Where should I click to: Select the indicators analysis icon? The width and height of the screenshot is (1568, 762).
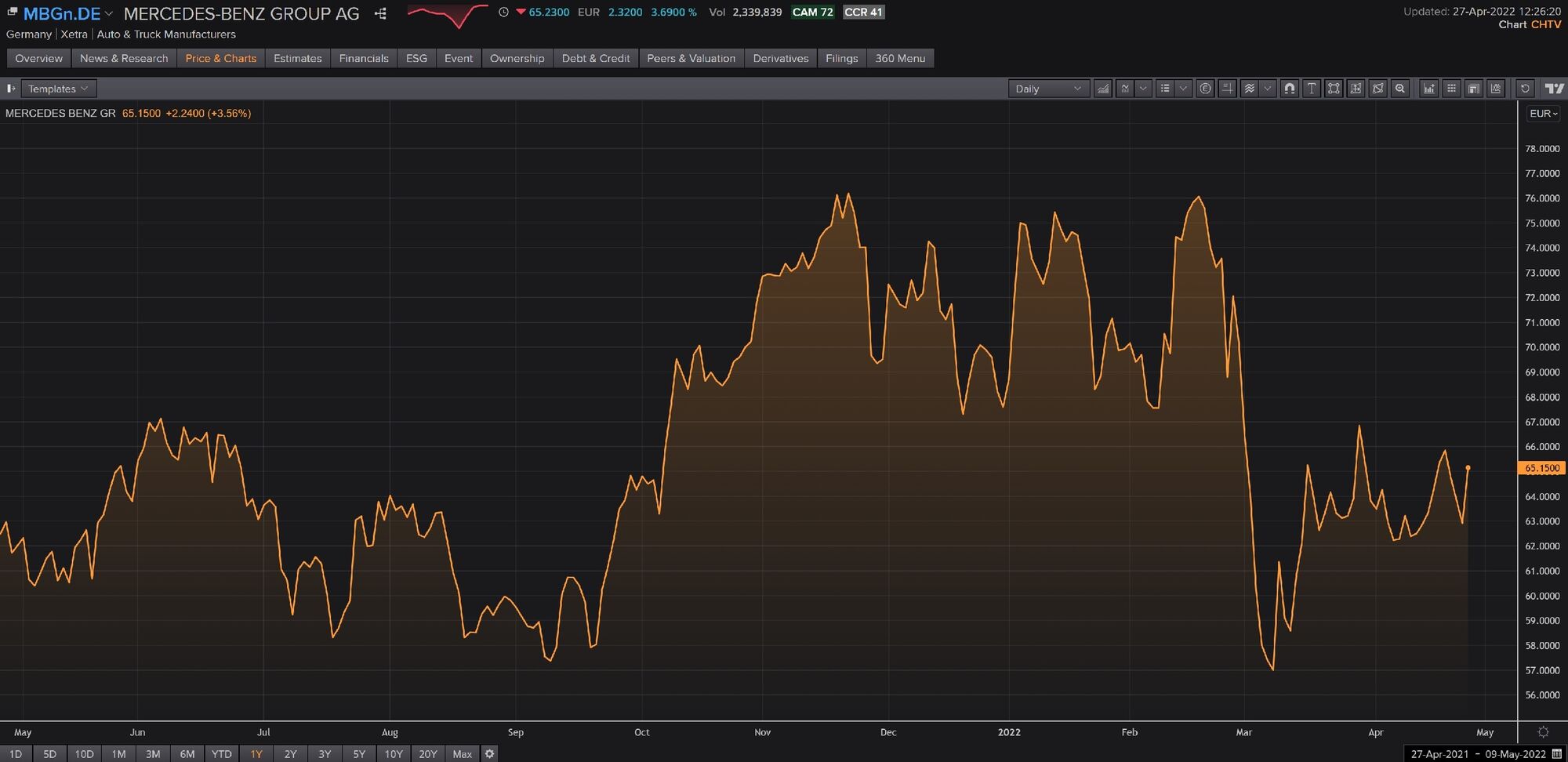point(1125,89)
